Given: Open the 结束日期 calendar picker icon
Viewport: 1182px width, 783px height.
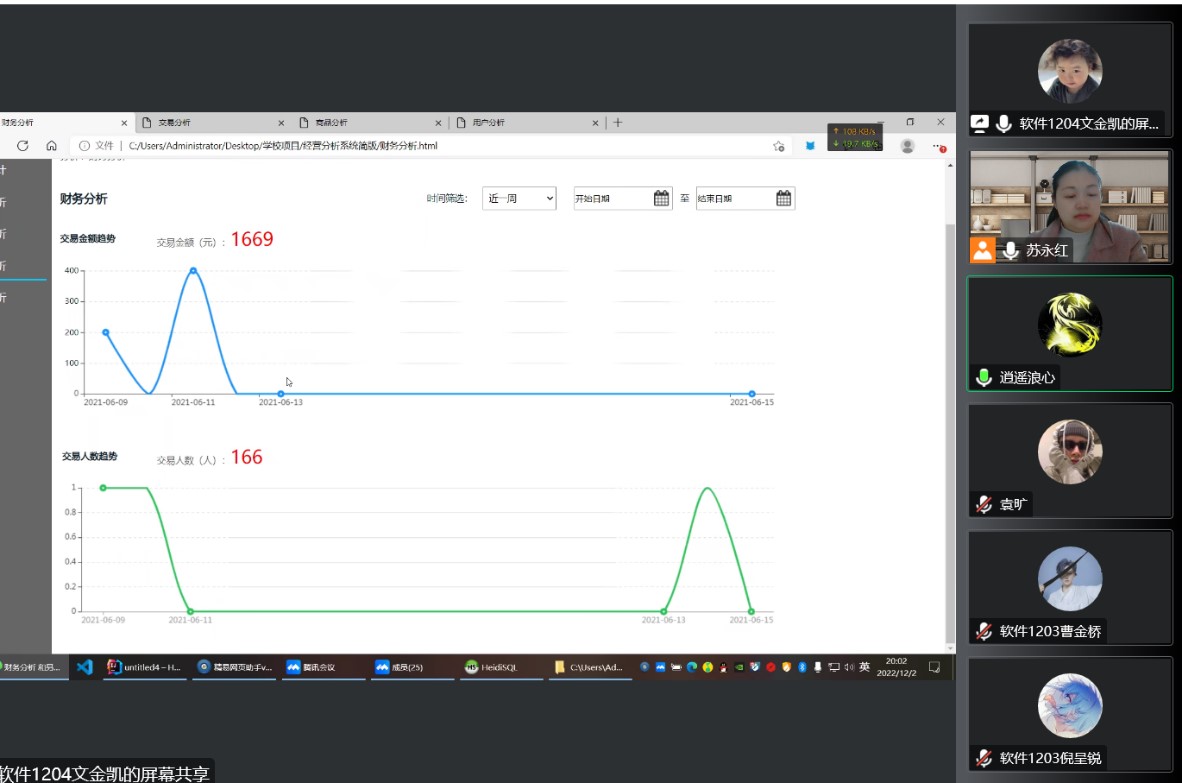Looking at the screenshot, I should point(784,198).
